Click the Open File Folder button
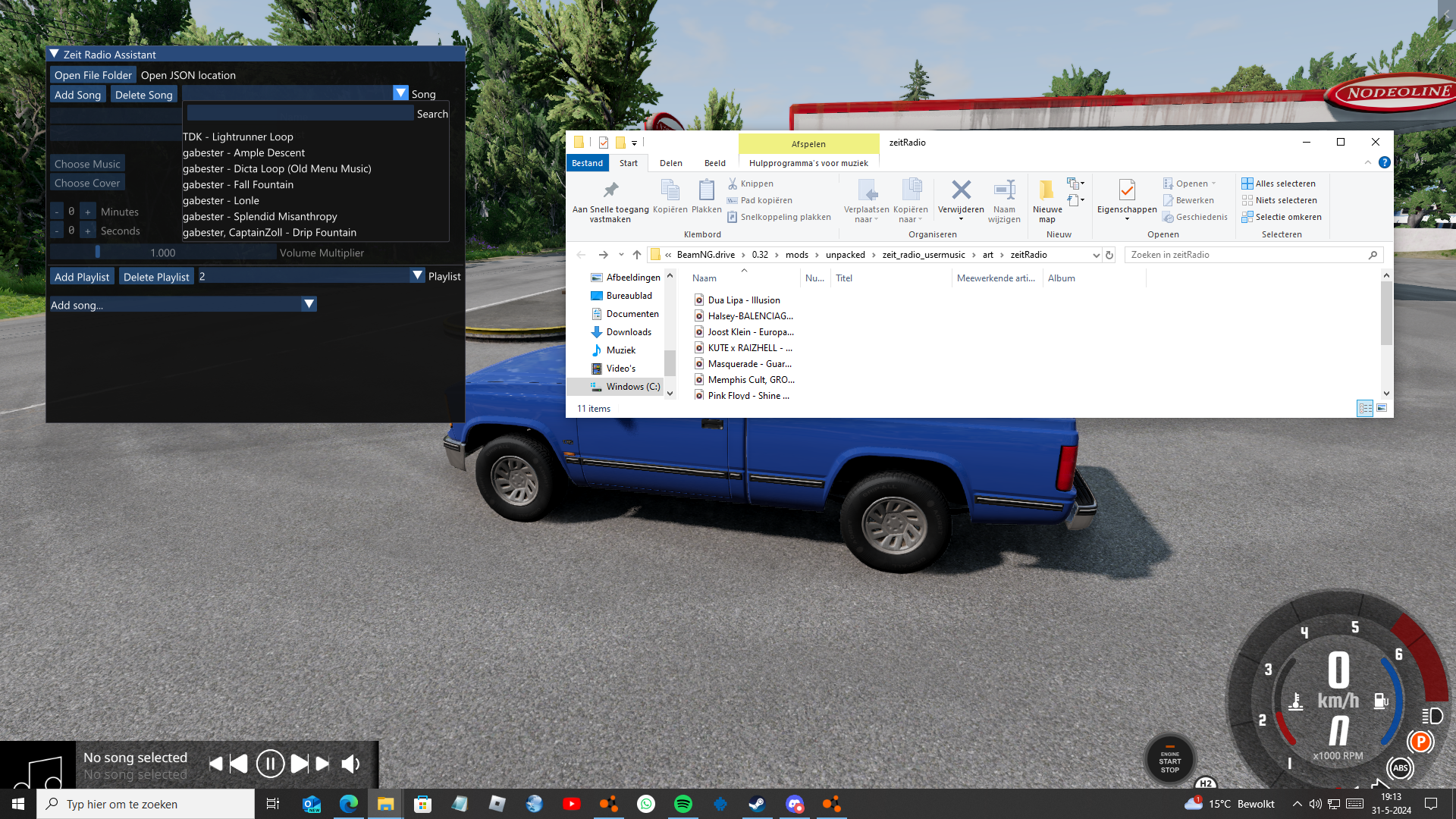 click(x=93, y=75)
